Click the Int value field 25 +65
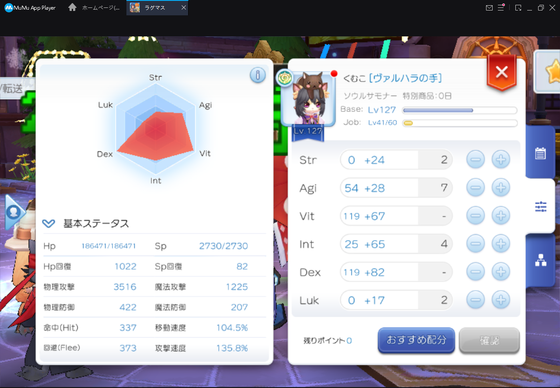The width and height of the screenshot is (560, 388). [396, 244]
